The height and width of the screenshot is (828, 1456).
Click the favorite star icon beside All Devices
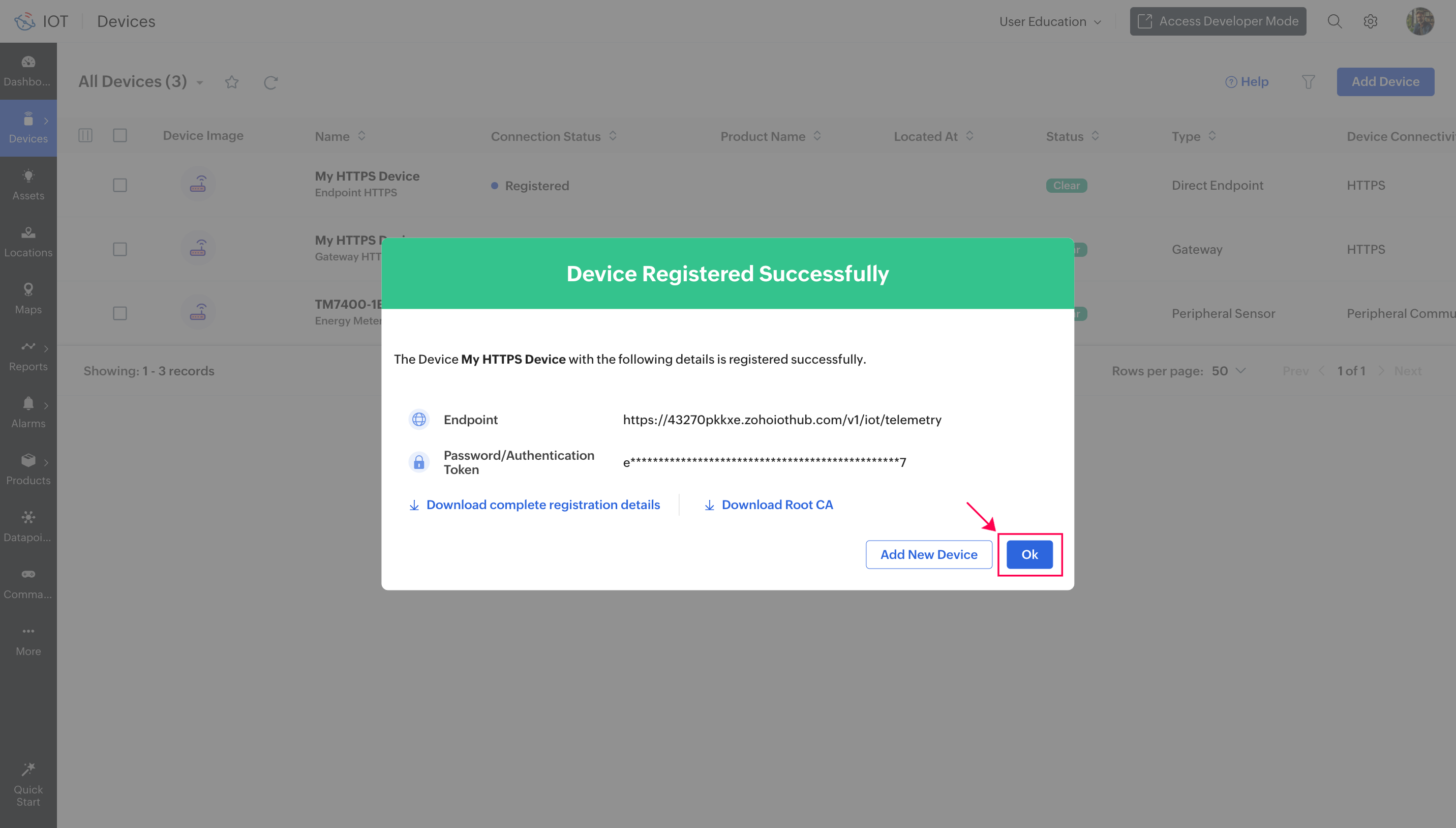pos(231,82)
